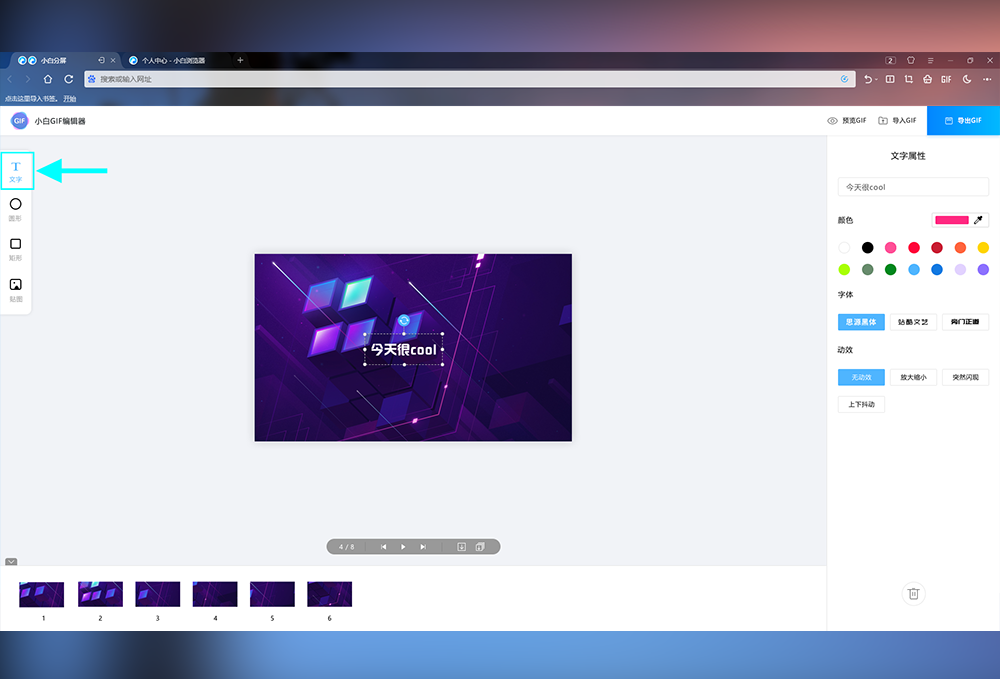Pick the lime green color swatch
Screen dimensions: 1000x679
844,270
